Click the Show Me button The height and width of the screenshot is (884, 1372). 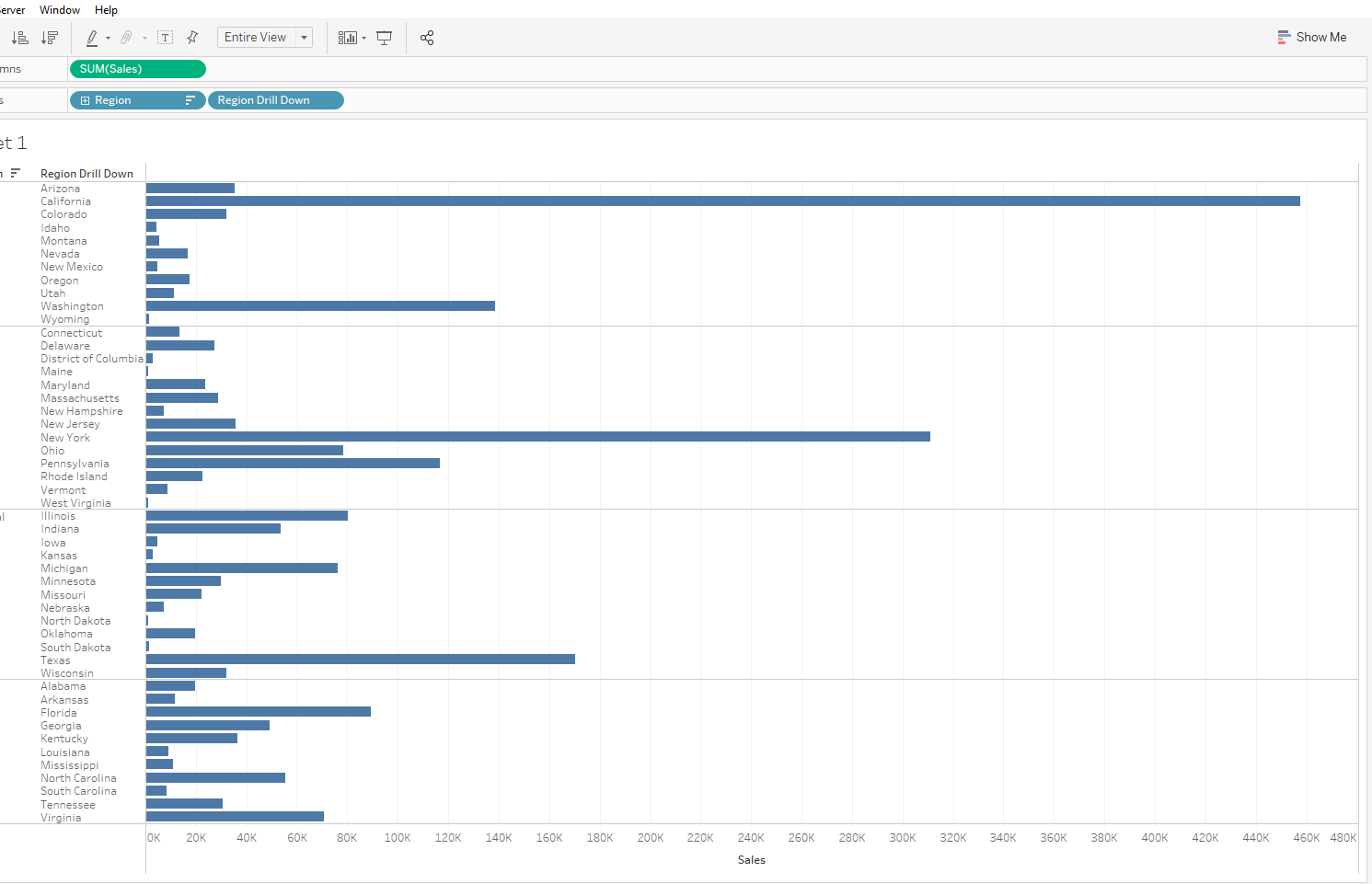click(1312, 38)
